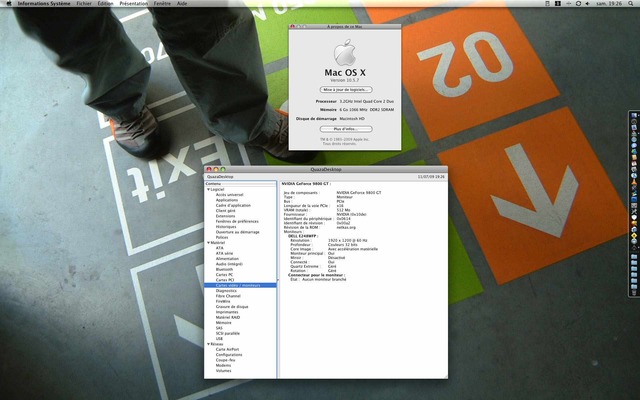Select Volumes entry

tap(223, 371)
